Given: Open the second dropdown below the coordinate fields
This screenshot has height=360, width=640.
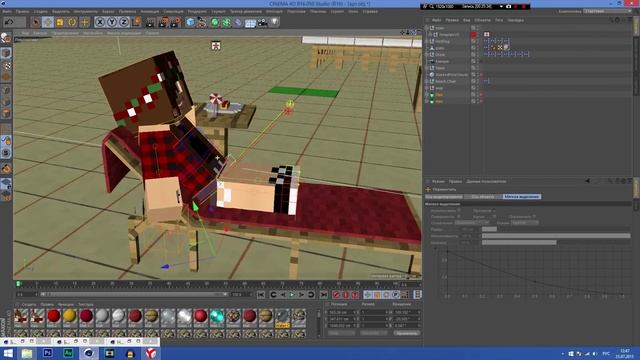Looking at the screenshot, I should (x=373, y=333).
